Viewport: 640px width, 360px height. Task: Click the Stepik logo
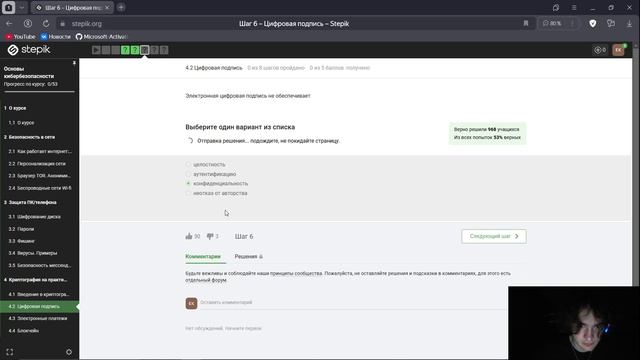click(x=29, y=50)
